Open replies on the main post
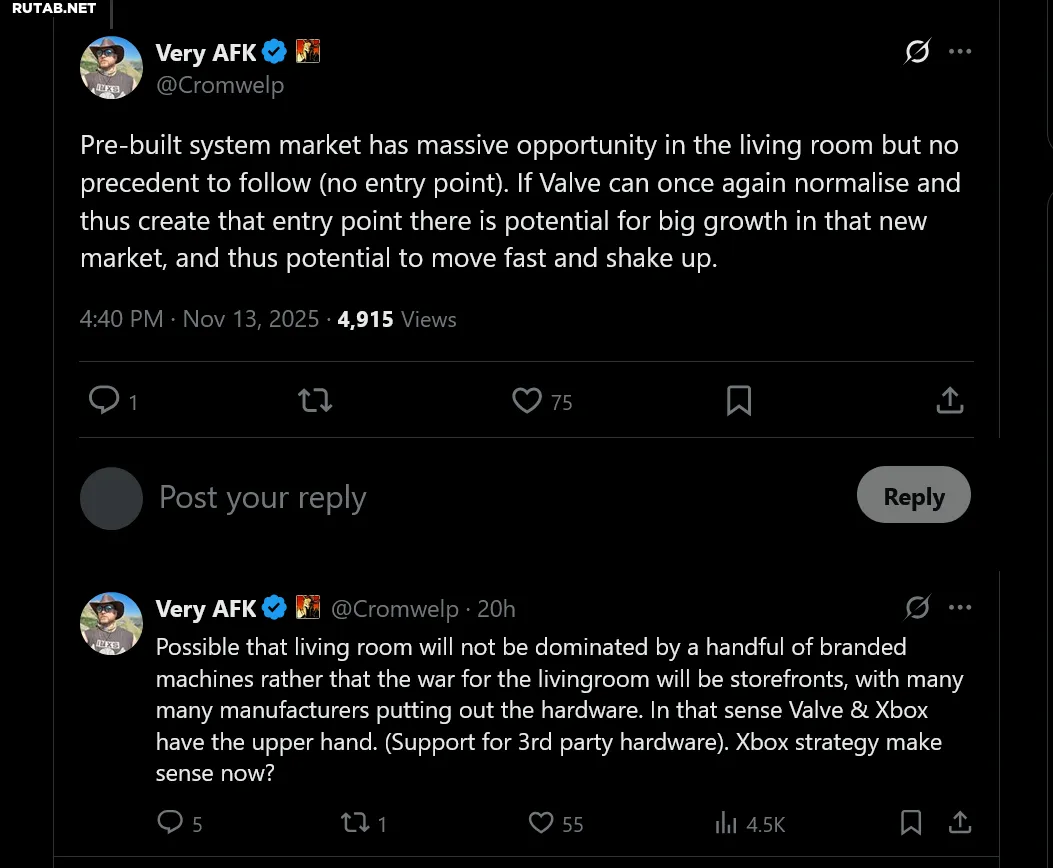1053x868 pixels. pos(104,401)
